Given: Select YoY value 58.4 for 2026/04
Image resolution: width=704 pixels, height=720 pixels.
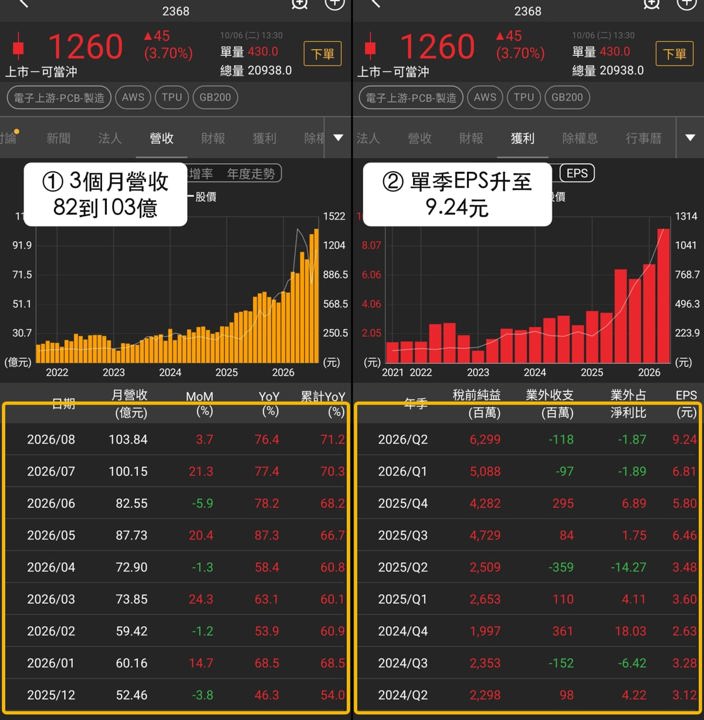Looking at the screenshot, I should click(x=267, y=567).
